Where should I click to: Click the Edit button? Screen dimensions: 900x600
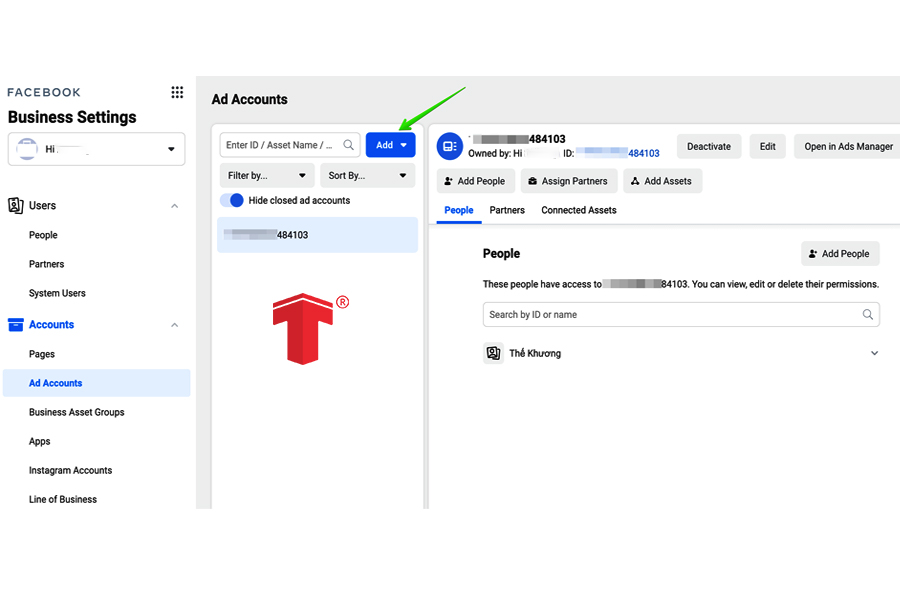tap(767, 146)
